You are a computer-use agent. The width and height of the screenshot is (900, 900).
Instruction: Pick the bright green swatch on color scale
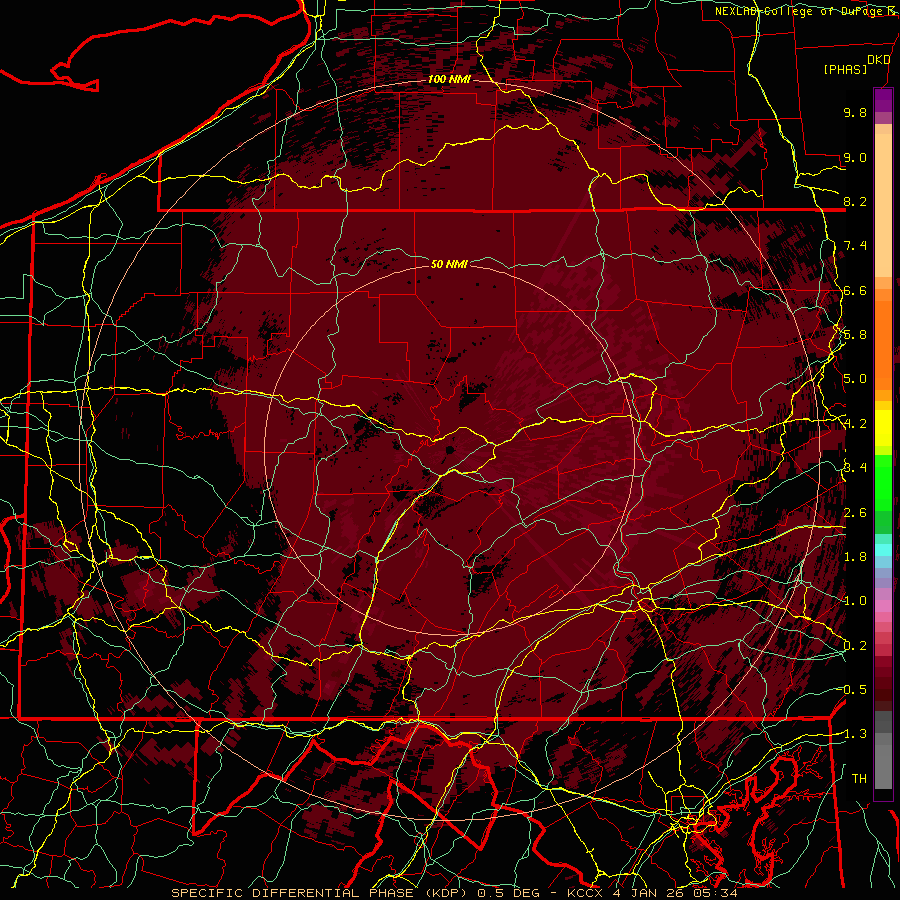883,482
